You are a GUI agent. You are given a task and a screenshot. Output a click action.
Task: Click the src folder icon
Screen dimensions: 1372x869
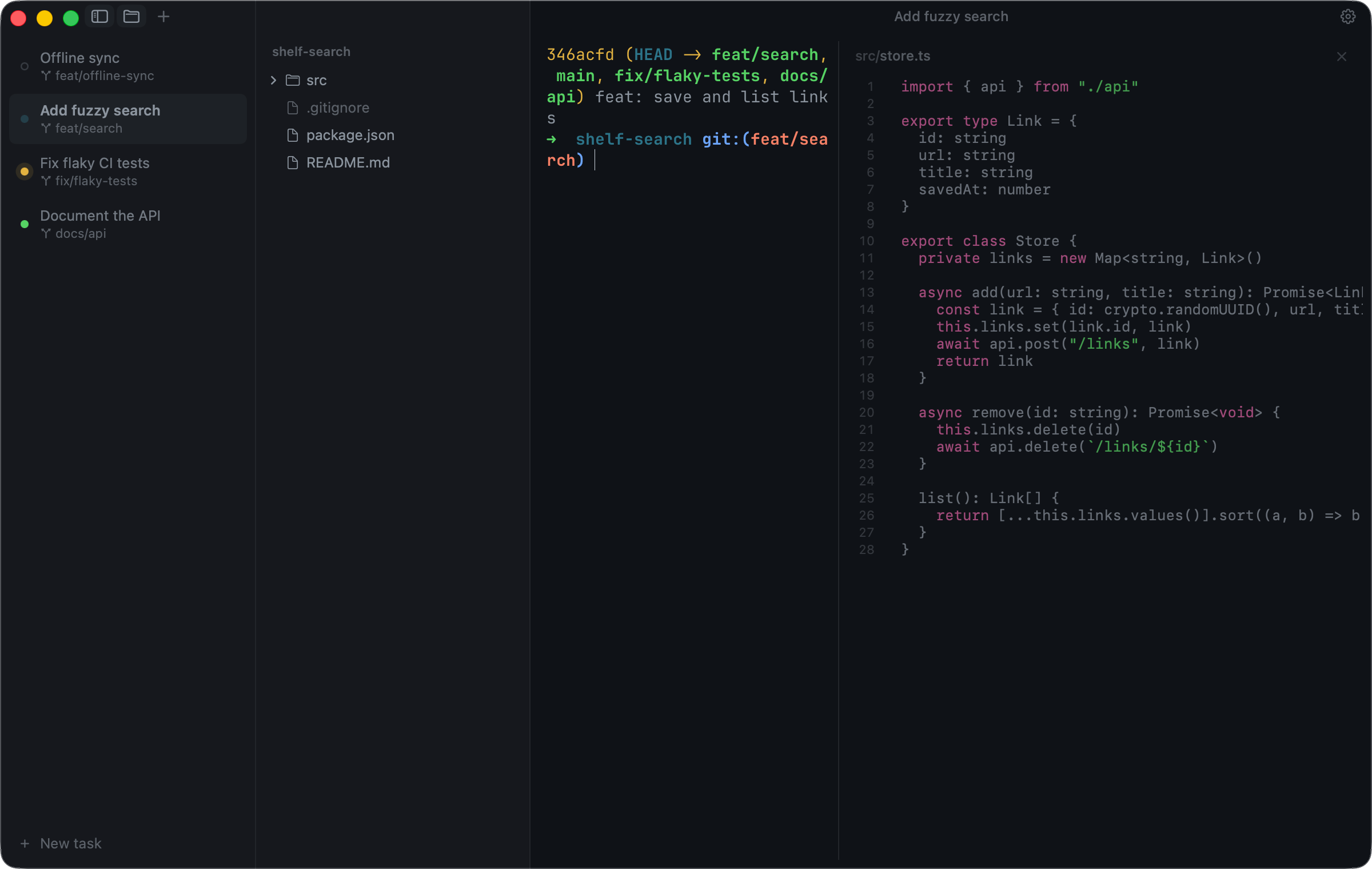click(x=293, y=80)
